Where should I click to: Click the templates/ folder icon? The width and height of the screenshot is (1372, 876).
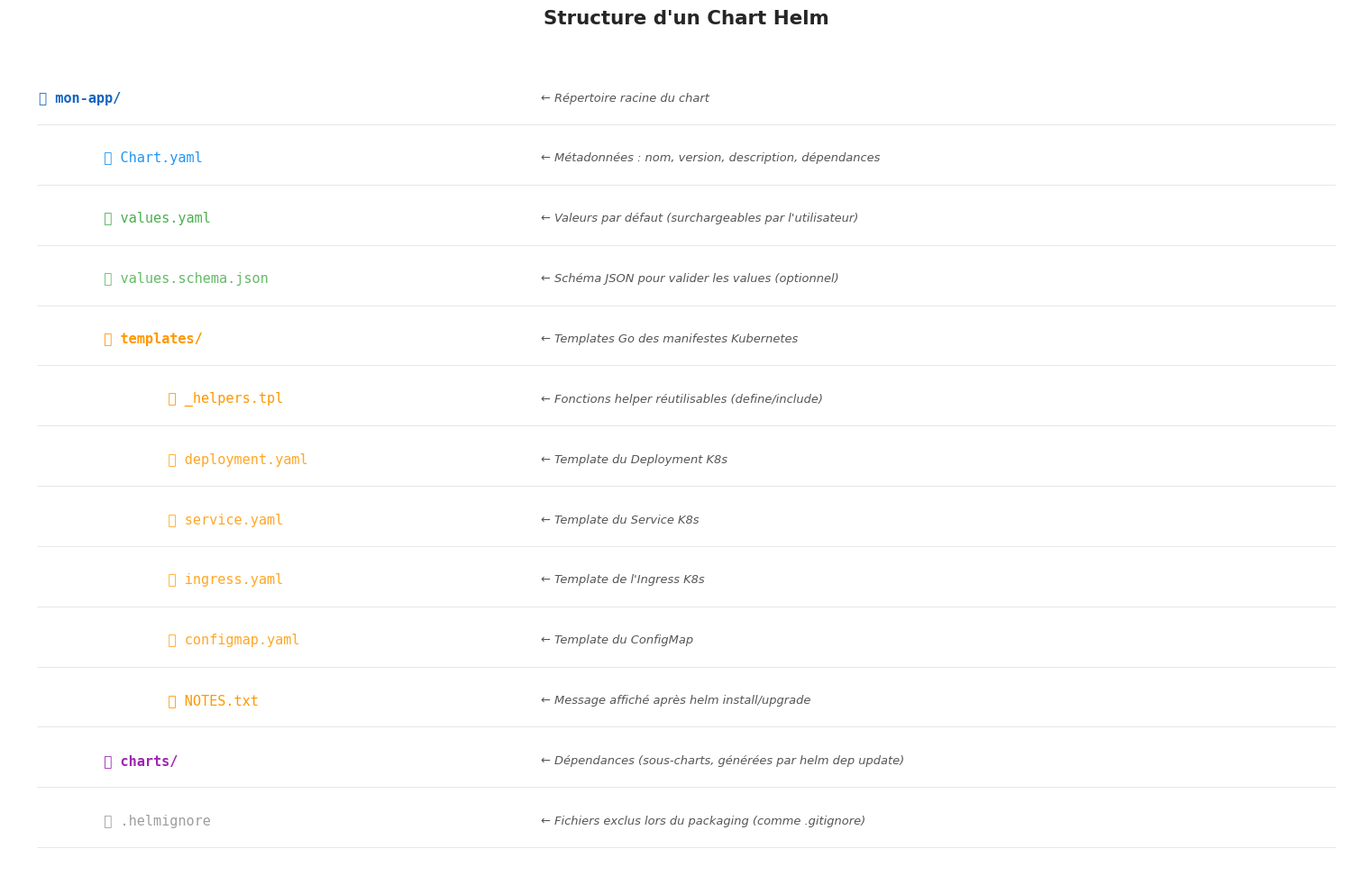(108, 340)
